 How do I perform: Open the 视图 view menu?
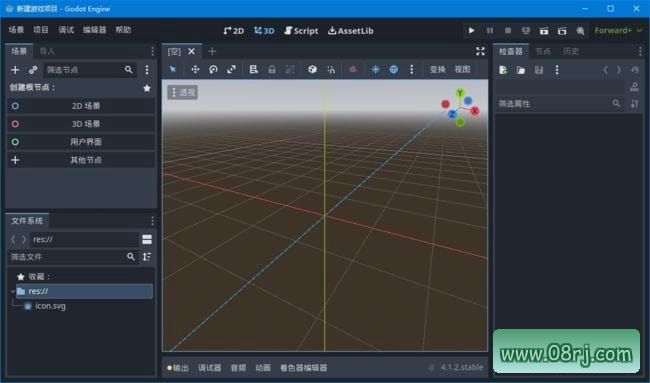[x=462, y=69]
